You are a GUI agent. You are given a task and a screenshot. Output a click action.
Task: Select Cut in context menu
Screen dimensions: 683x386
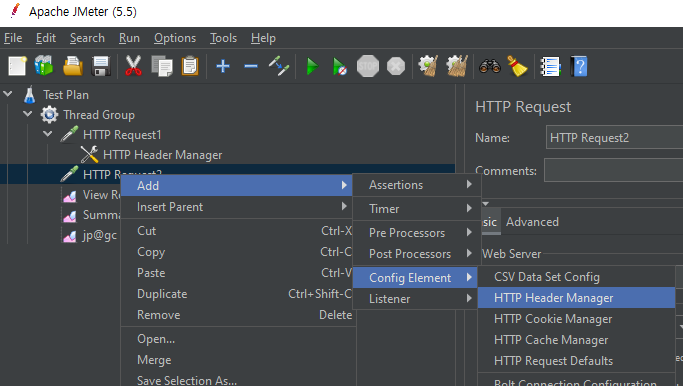[238, 231]
